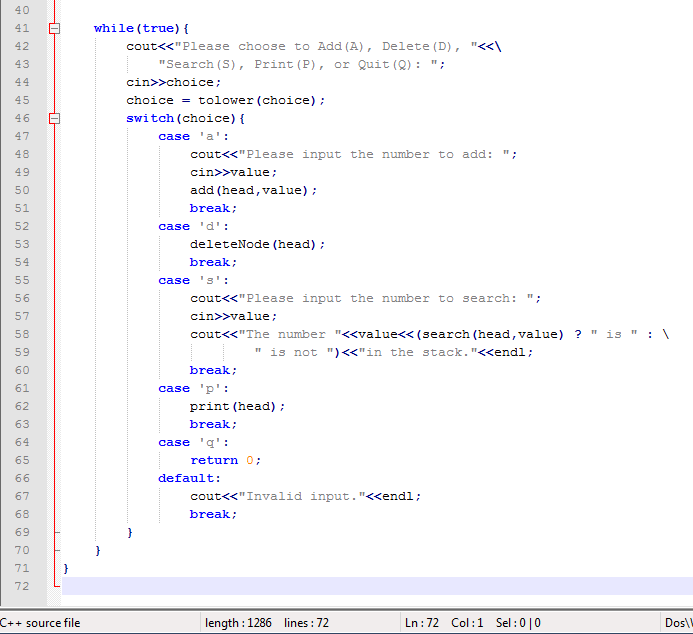Click the C++ source file status label
Image resolution: width=693 pixels, height=634 pixels.
click(x=42, y=623)
